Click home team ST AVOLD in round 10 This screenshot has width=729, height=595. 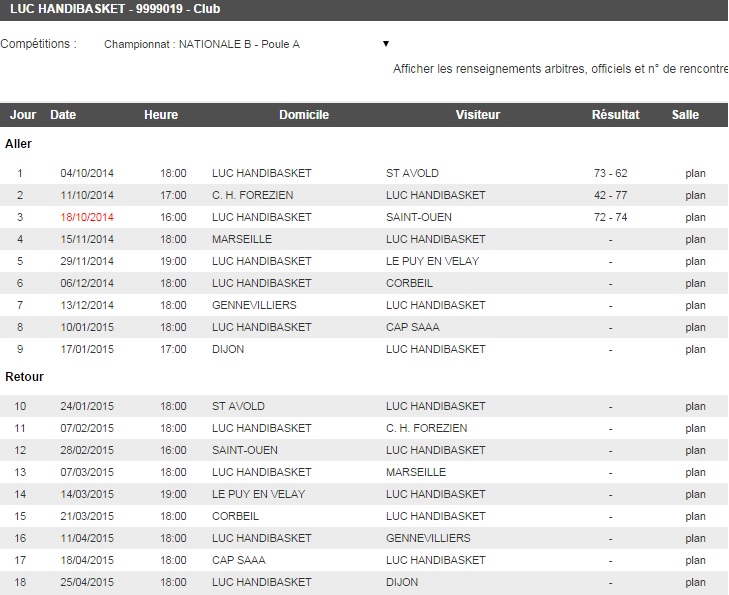pos(238,406)
